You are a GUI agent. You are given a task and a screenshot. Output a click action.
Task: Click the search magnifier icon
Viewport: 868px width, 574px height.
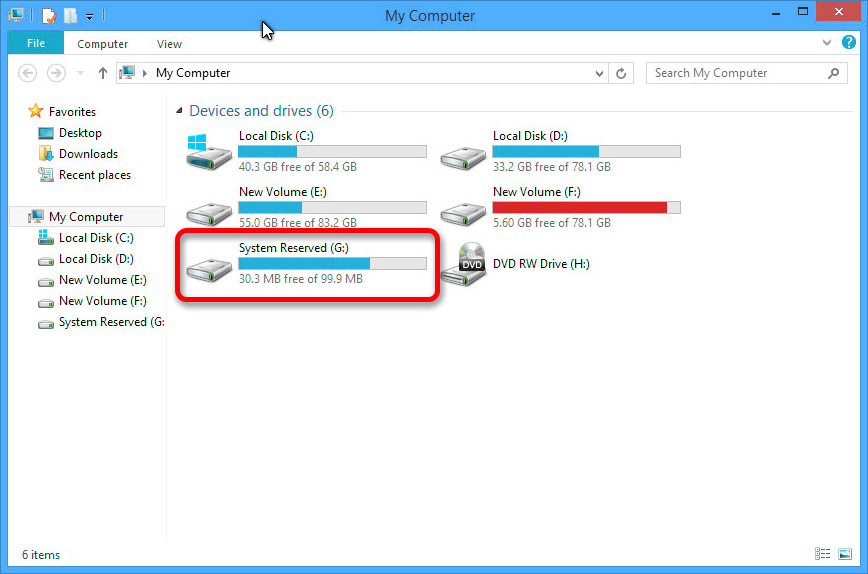pyautogui.click(x=834, y=73)
